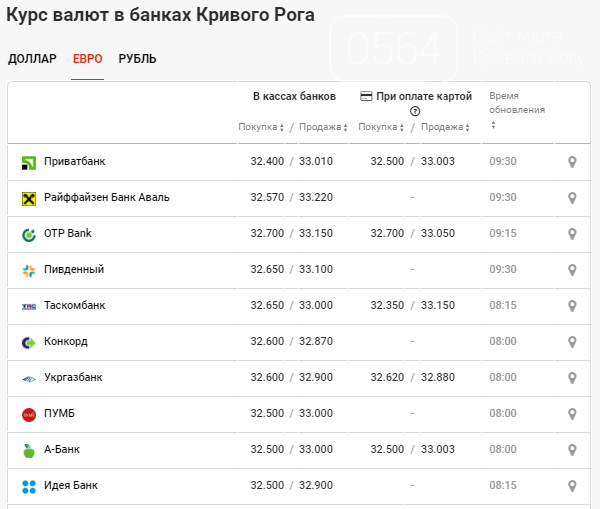600x509 pixels.
Task: Switch to the РУБЛЬ tab
Action: pyautogui.click(x=137, y=59)
